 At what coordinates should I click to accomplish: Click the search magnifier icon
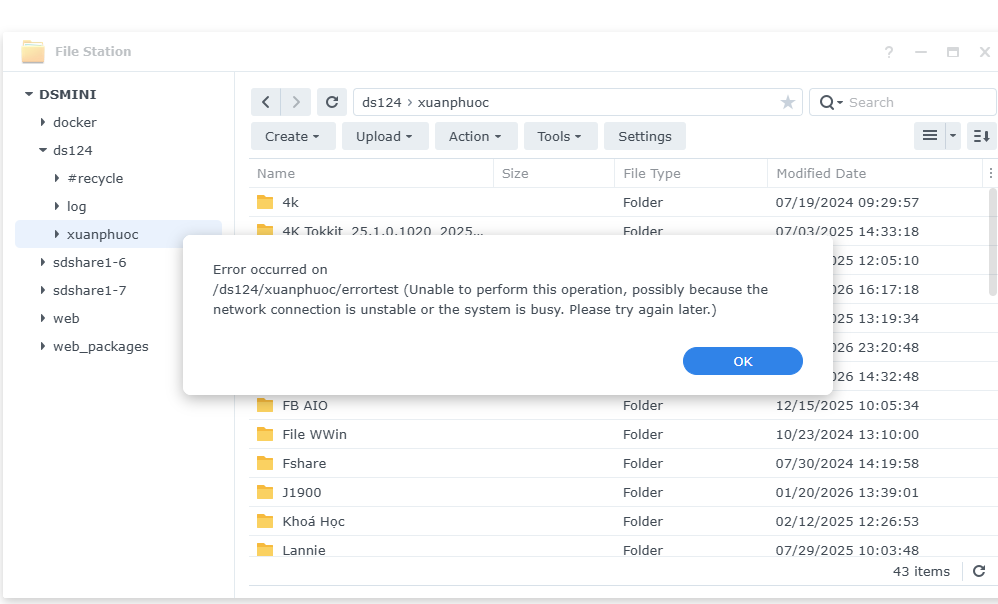(827, 102)
